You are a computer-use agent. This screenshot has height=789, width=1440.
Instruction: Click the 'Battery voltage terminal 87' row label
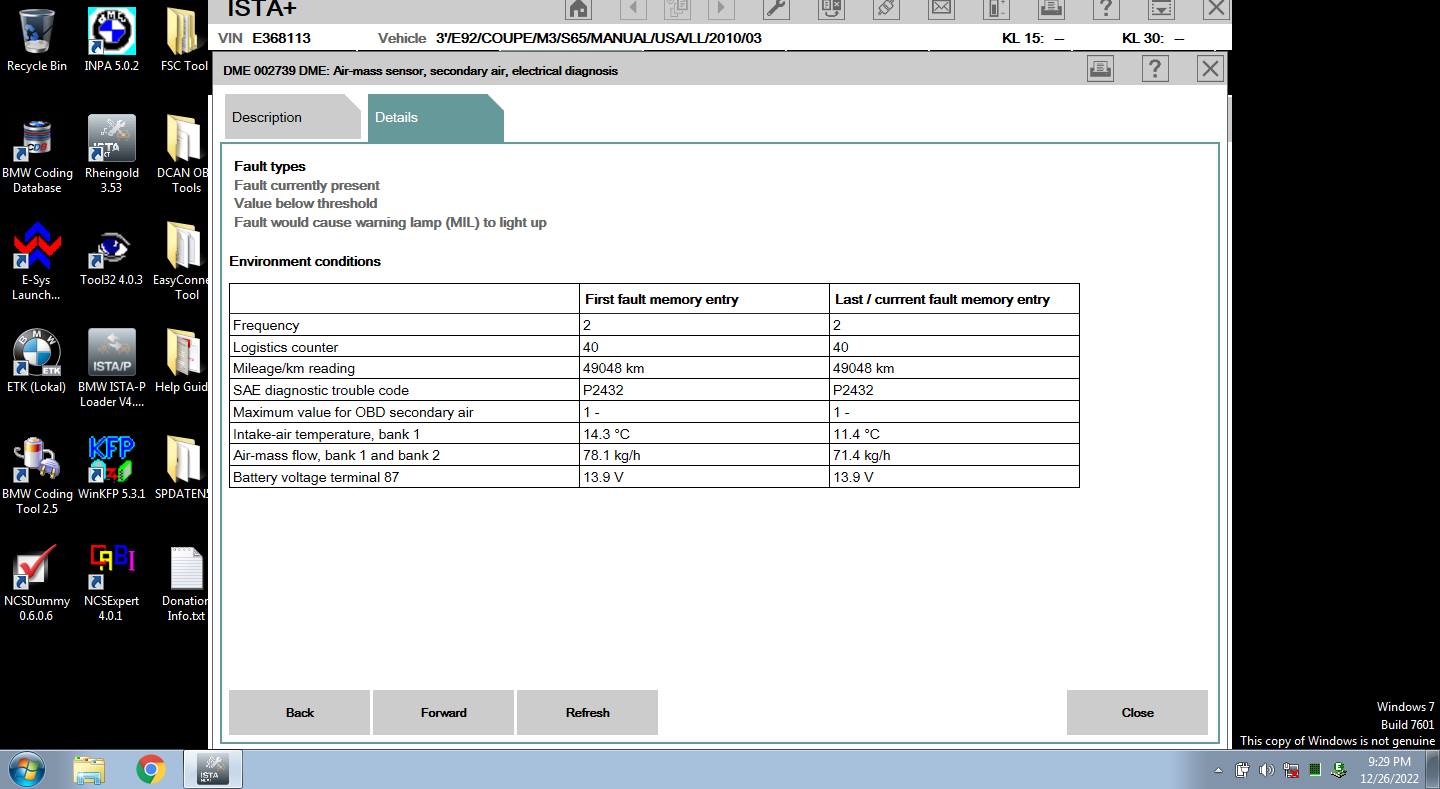coord(316,477)
